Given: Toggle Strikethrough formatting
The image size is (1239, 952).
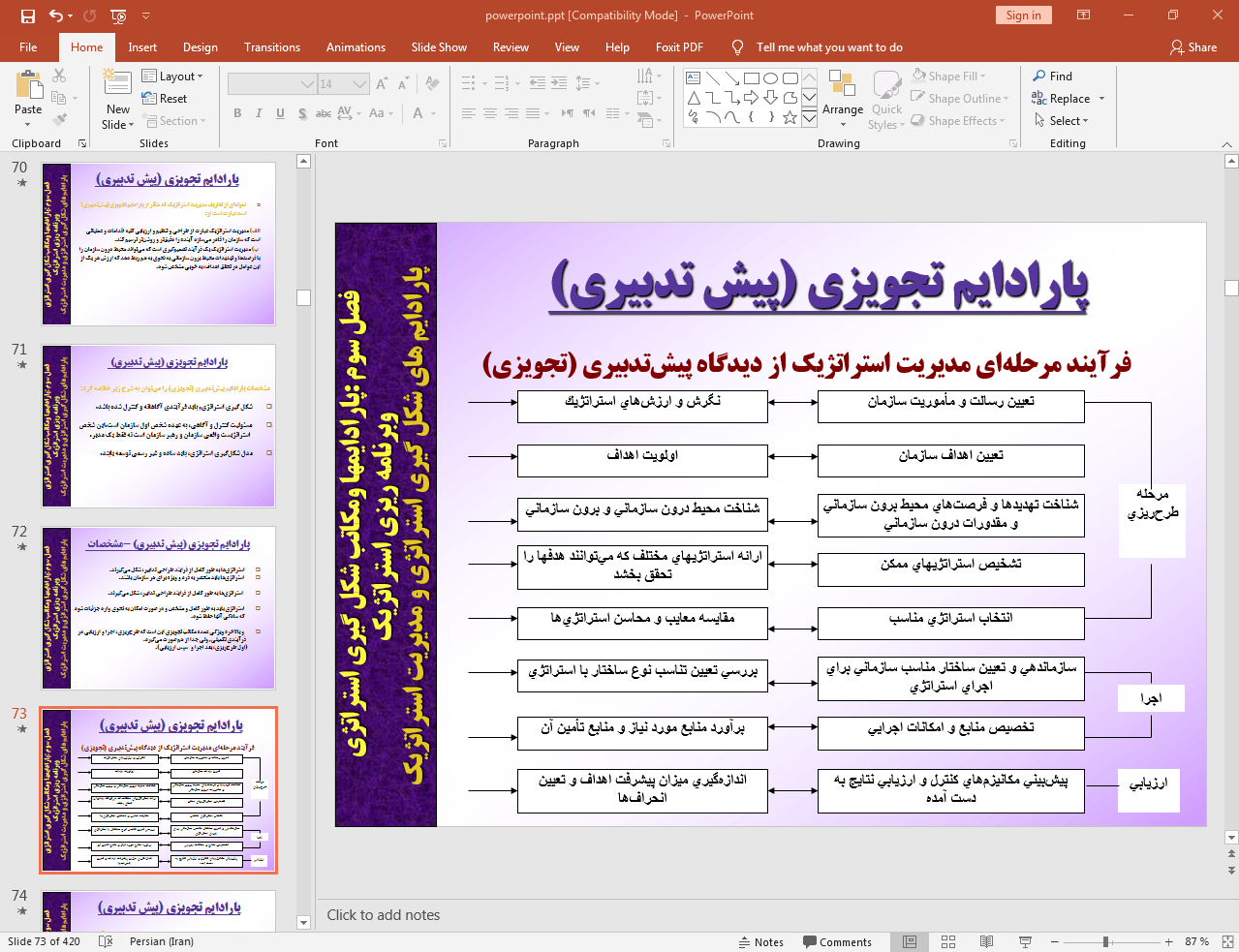Looking at the screenshot, I should point(324,113).
